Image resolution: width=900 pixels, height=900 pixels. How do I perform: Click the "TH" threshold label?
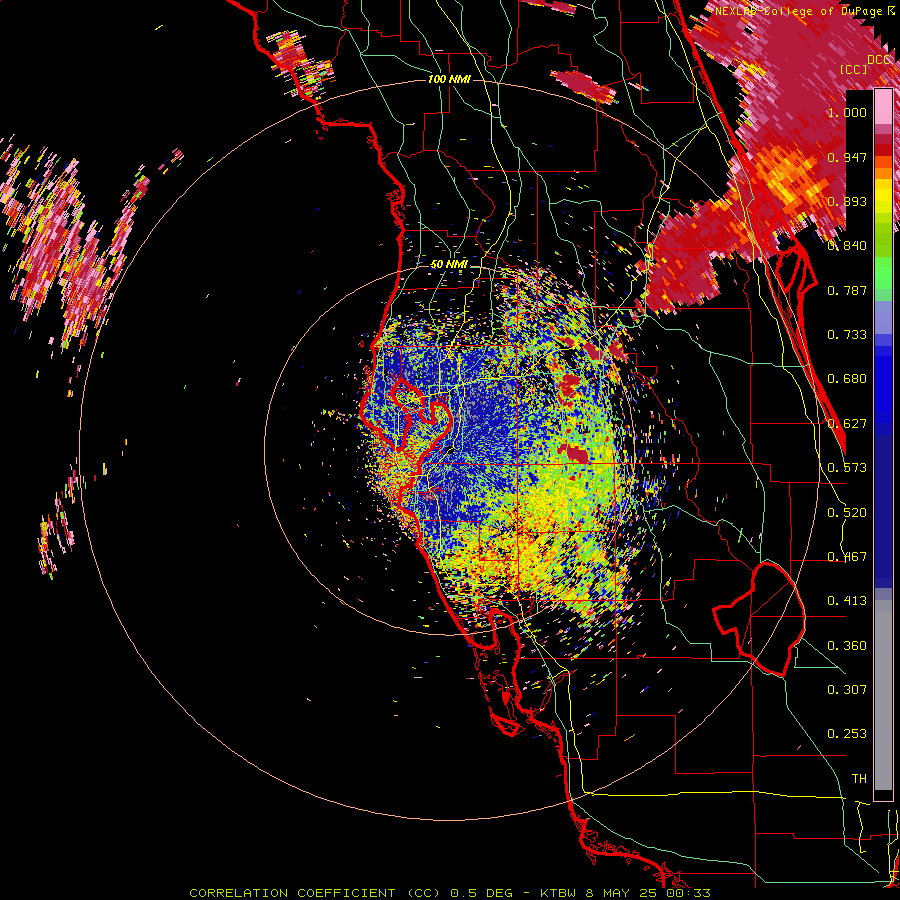859,779
